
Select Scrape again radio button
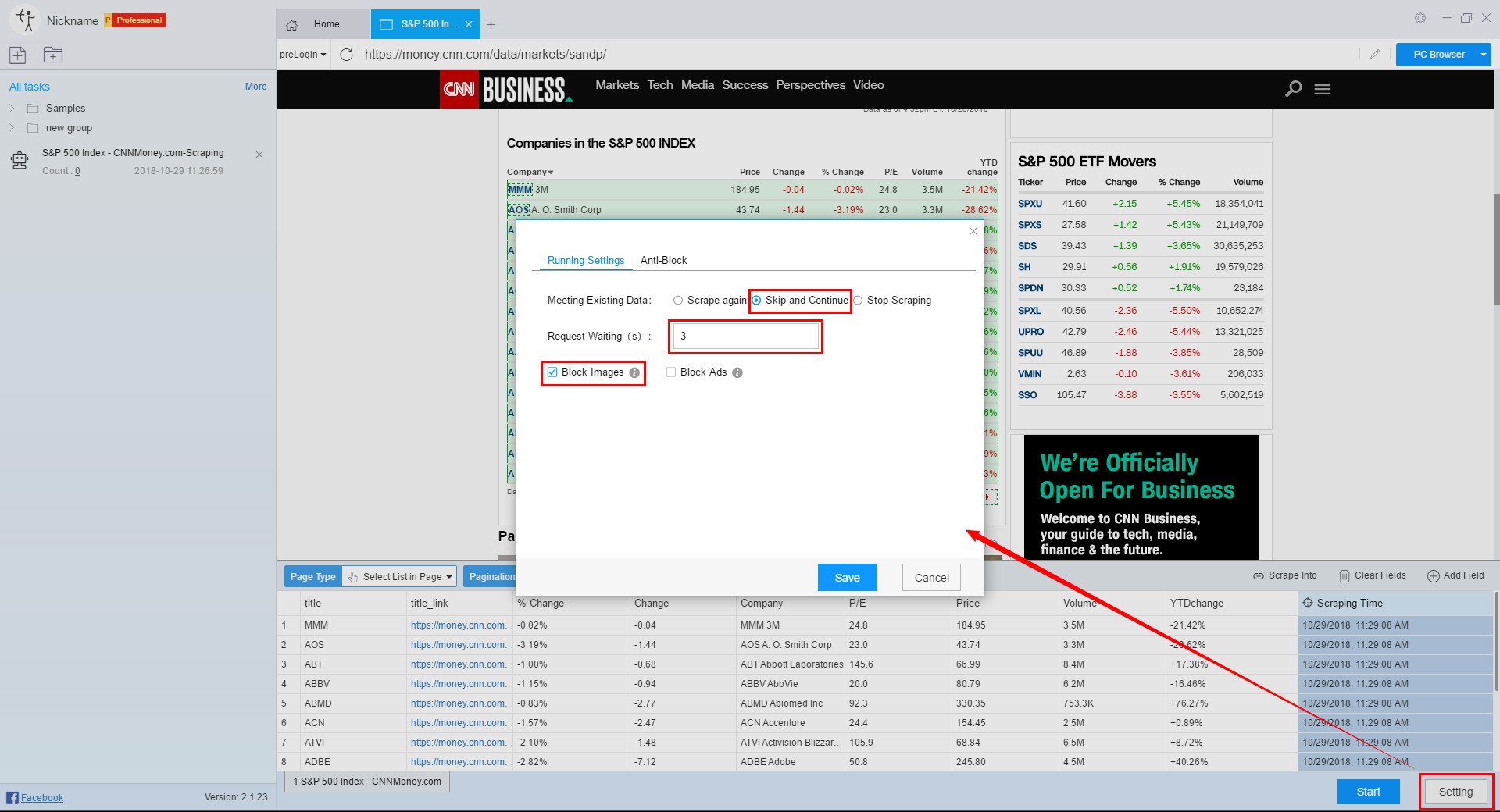pos(678,301)
